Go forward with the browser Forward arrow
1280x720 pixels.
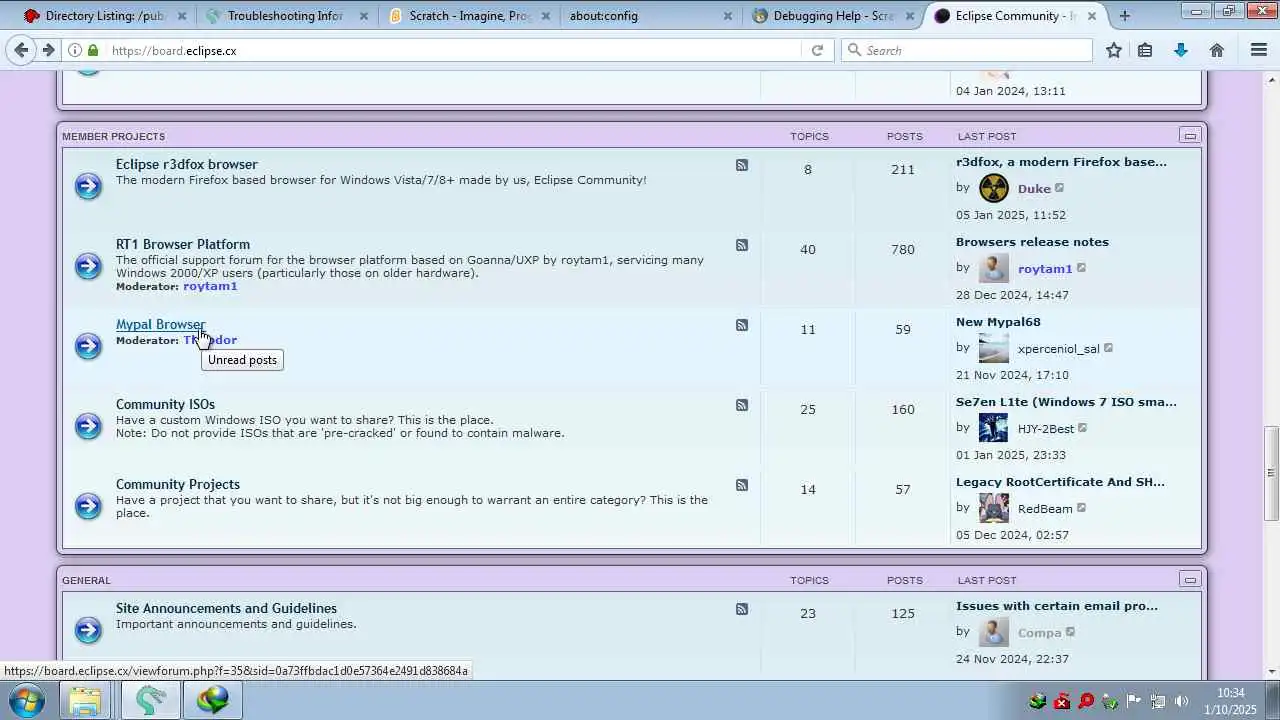(x=48, y=50)
